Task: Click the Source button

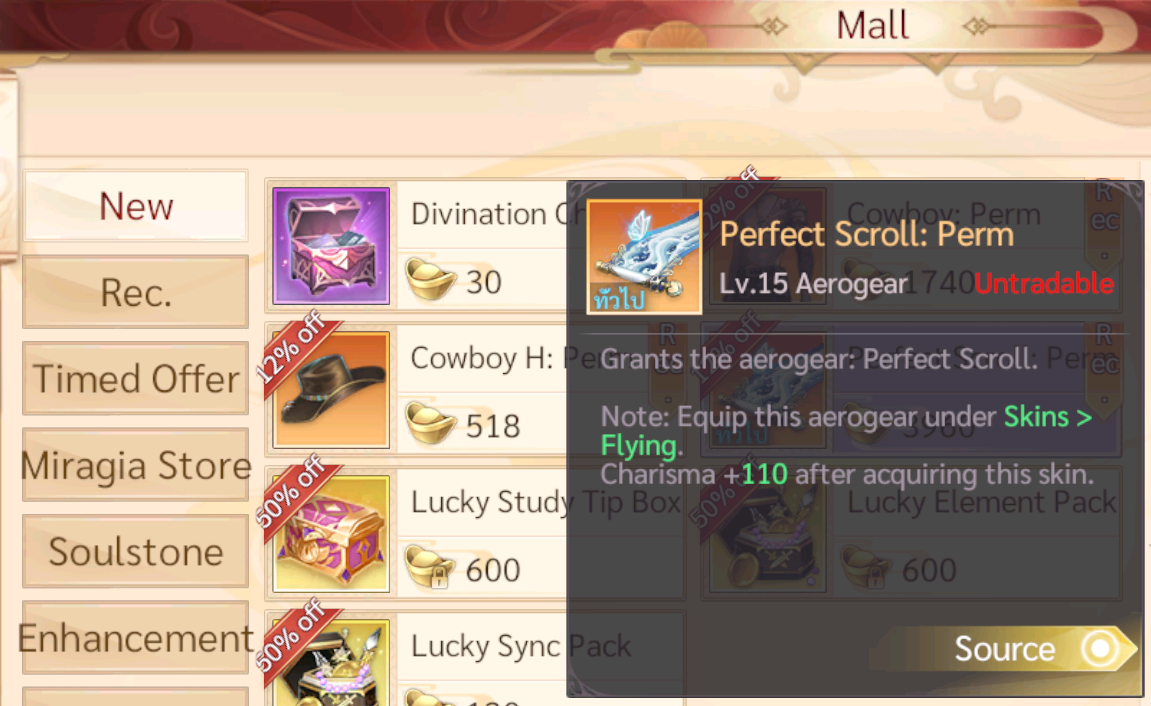Action: tap(1006, 649)
